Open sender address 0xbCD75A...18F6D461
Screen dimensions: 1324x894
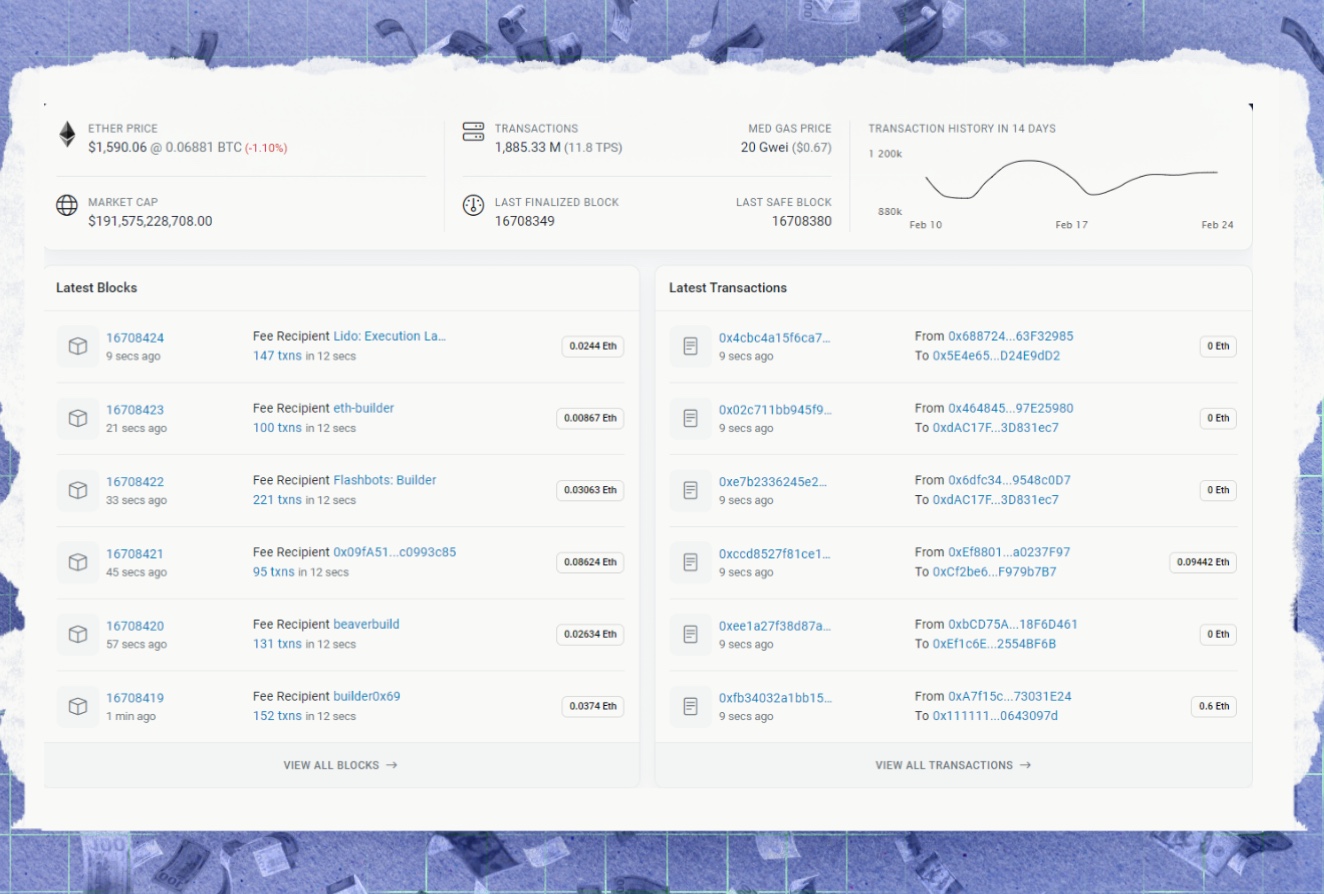(1013, 624)
